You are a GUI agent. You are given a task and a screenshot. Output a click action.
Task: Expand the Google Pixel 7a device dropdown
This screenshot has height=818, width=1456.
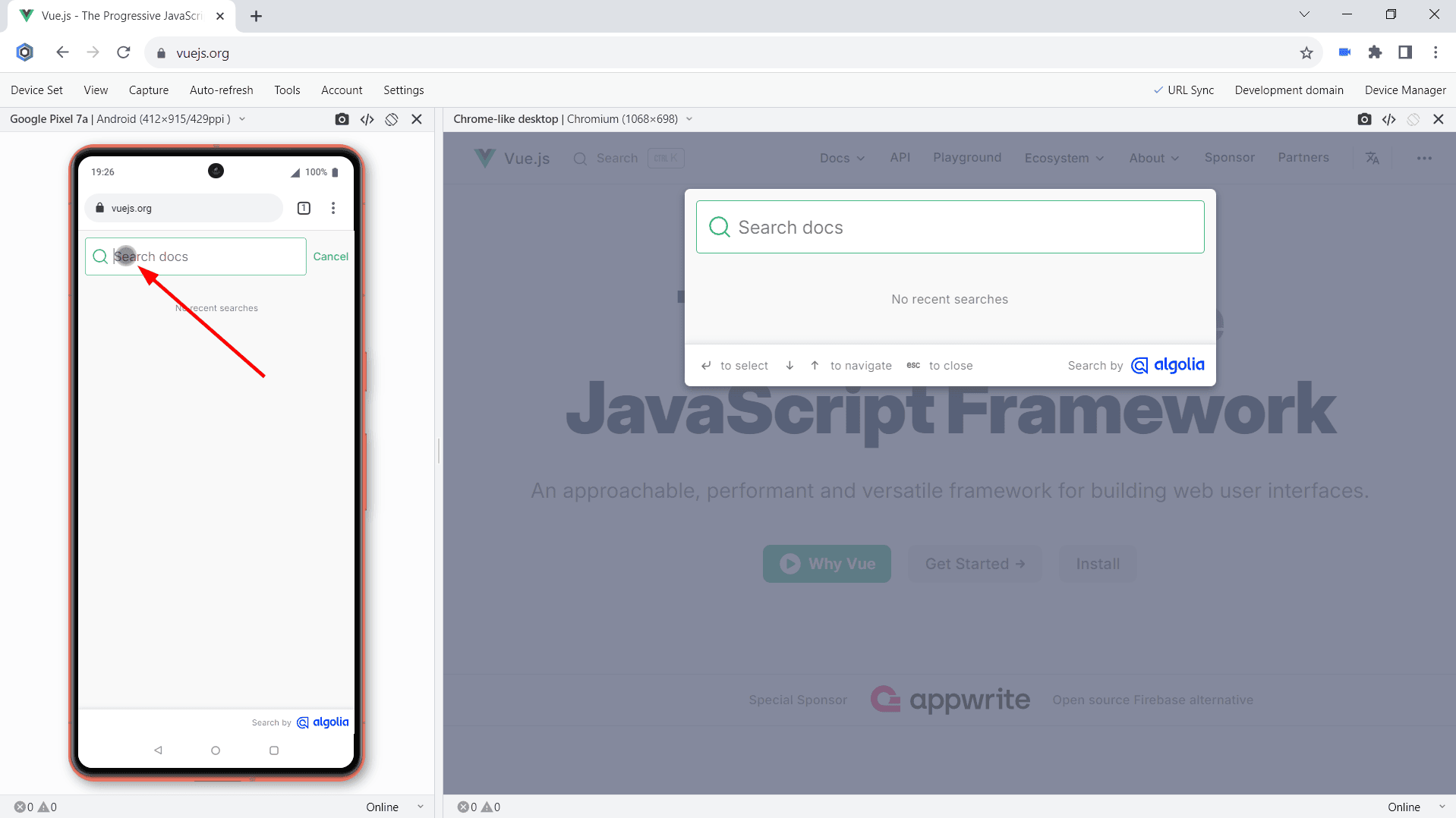(242, 119)
